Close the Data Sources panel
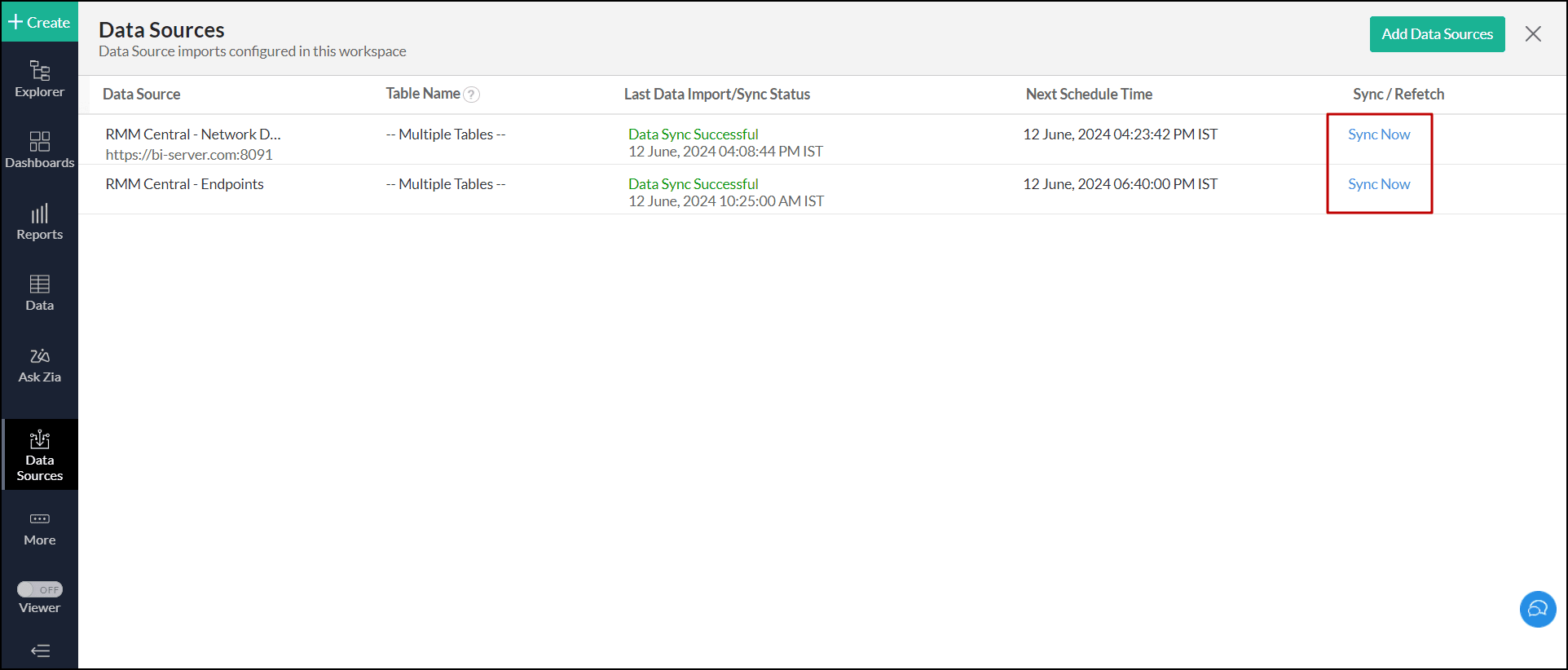Viewport: 1568px width, 670px height. tap(1533, 33)
